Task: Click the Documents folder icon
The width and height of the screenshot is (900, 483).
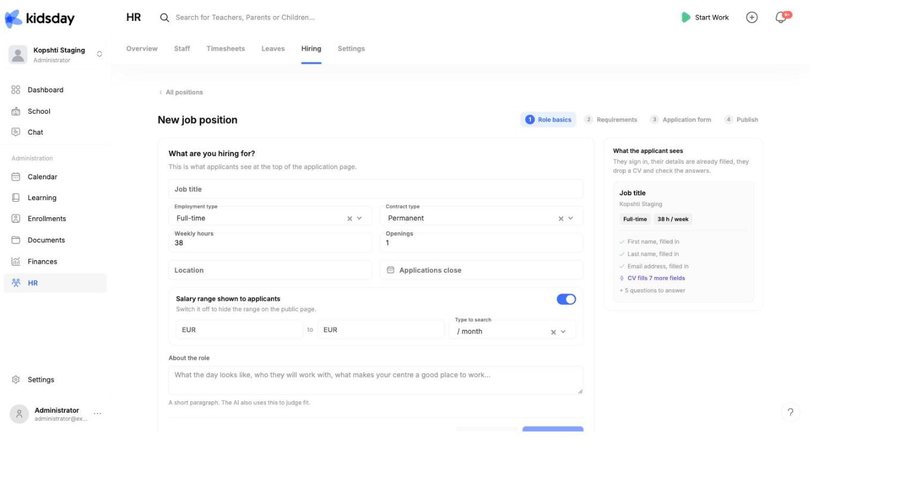Action: [x=15, y=239]
